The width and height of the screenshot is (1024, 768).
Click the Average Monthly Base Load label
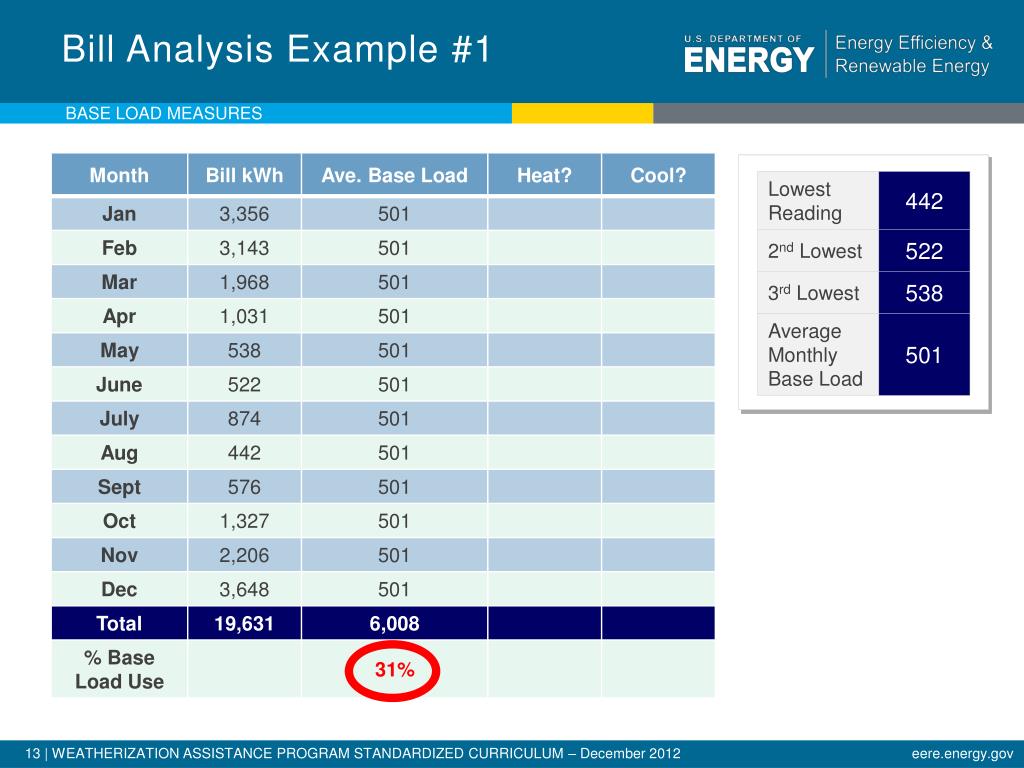815,355
